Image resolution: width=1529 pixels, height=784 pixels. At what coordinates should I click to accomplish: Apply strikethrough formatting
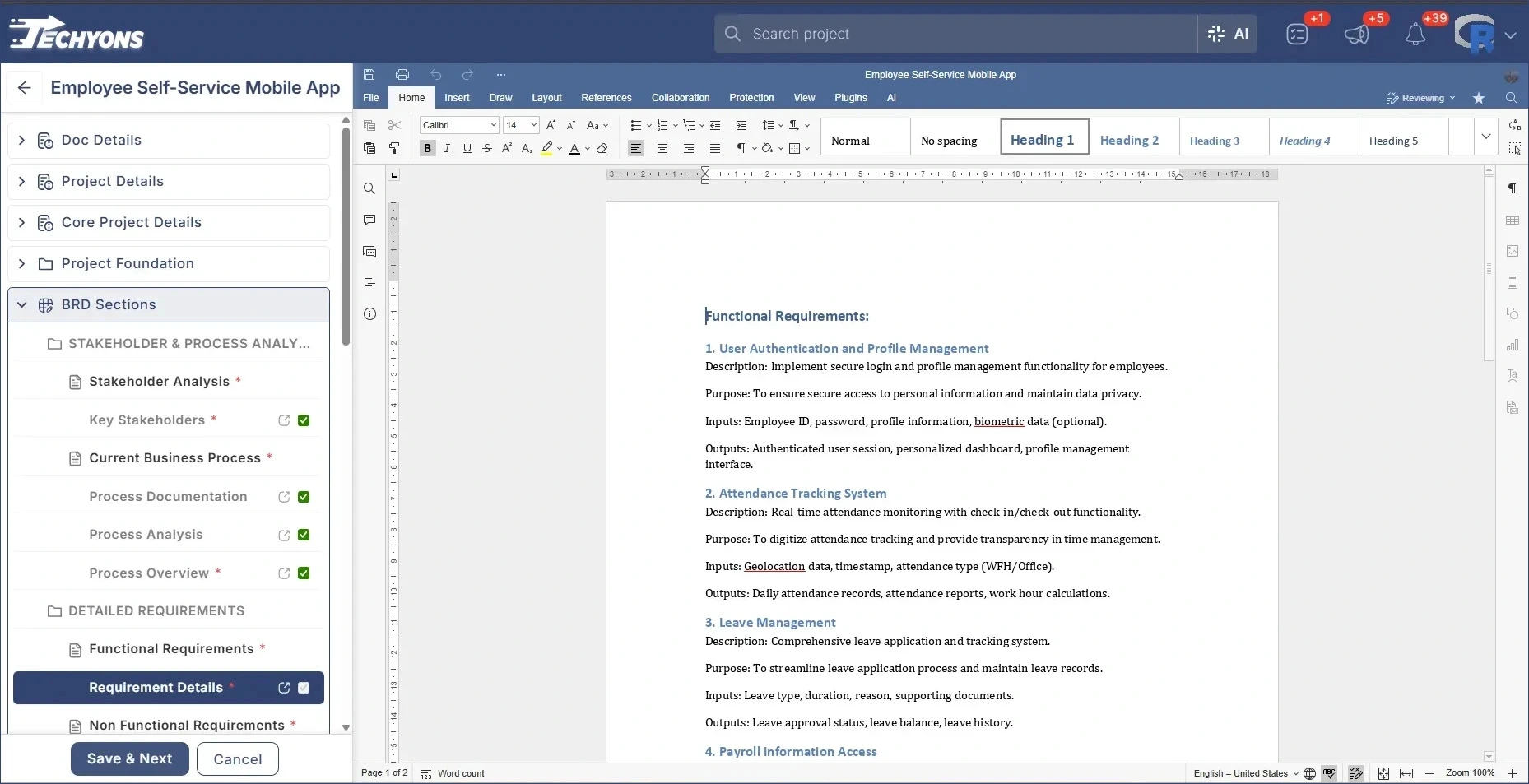487,149
